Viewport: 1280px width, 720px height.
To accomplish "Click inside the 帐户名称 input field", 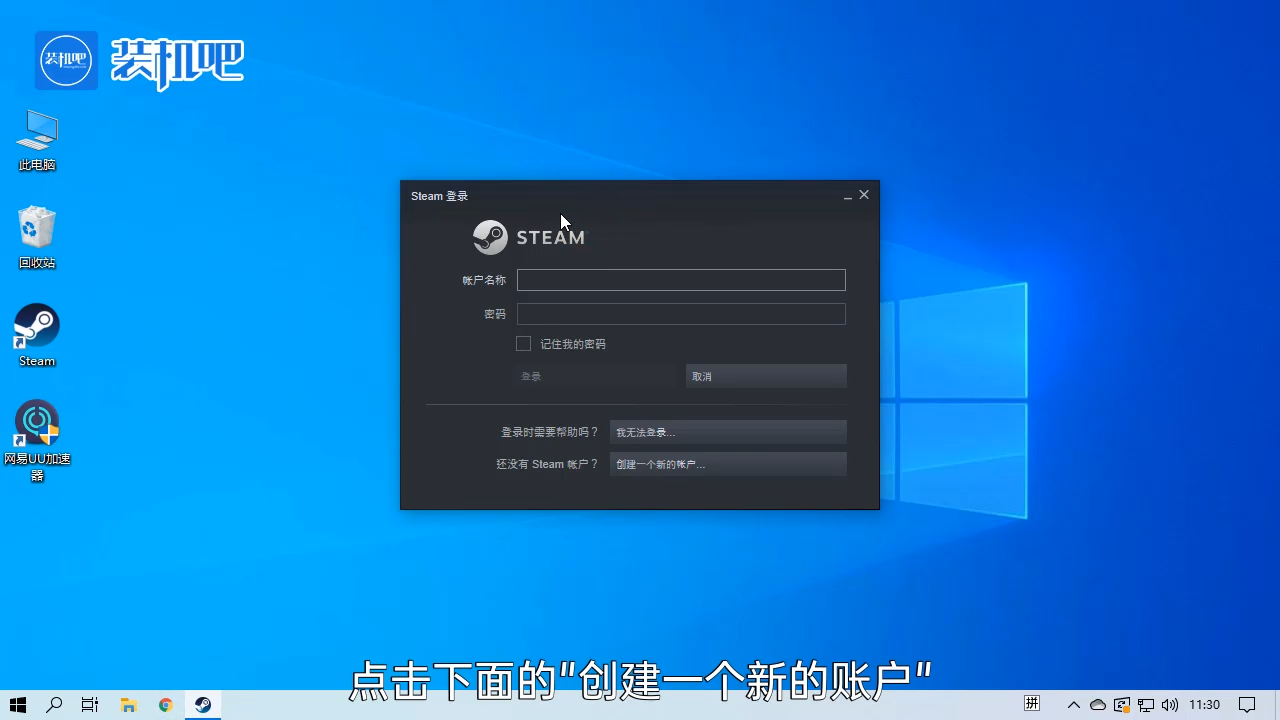I will tap(680, 280).
